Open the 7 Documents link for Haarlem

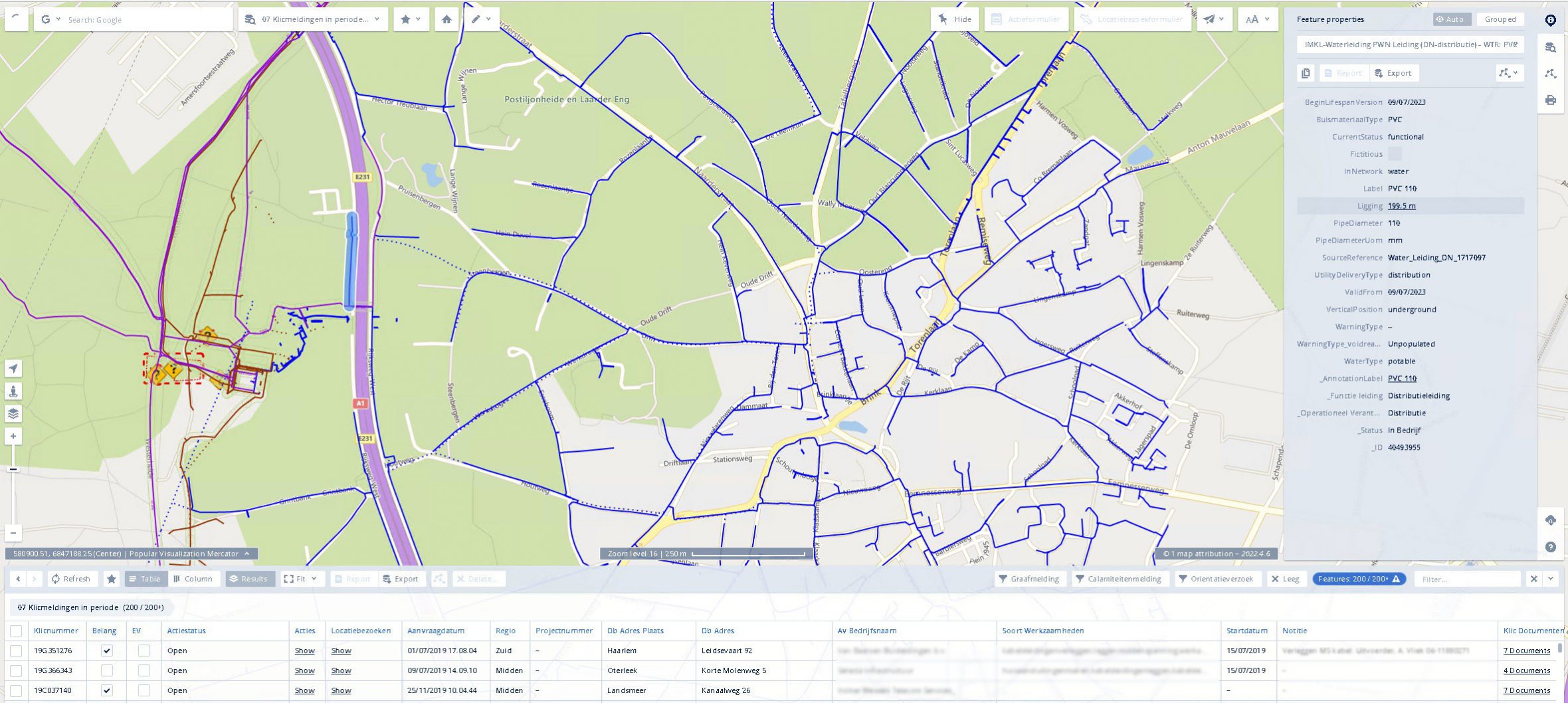pyautogui.click(x=1526, y=651)
